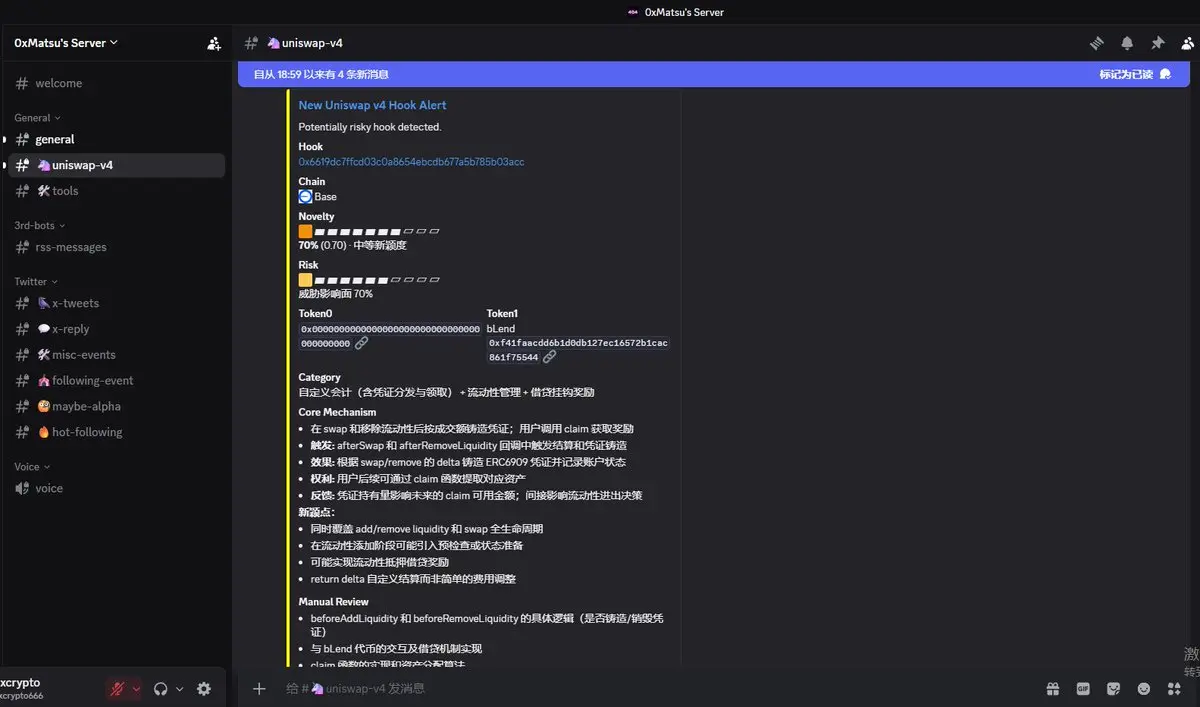Click the yellow Risk indicator square
This screenshot has width=1200, height=707.
[x=305, y=280]
